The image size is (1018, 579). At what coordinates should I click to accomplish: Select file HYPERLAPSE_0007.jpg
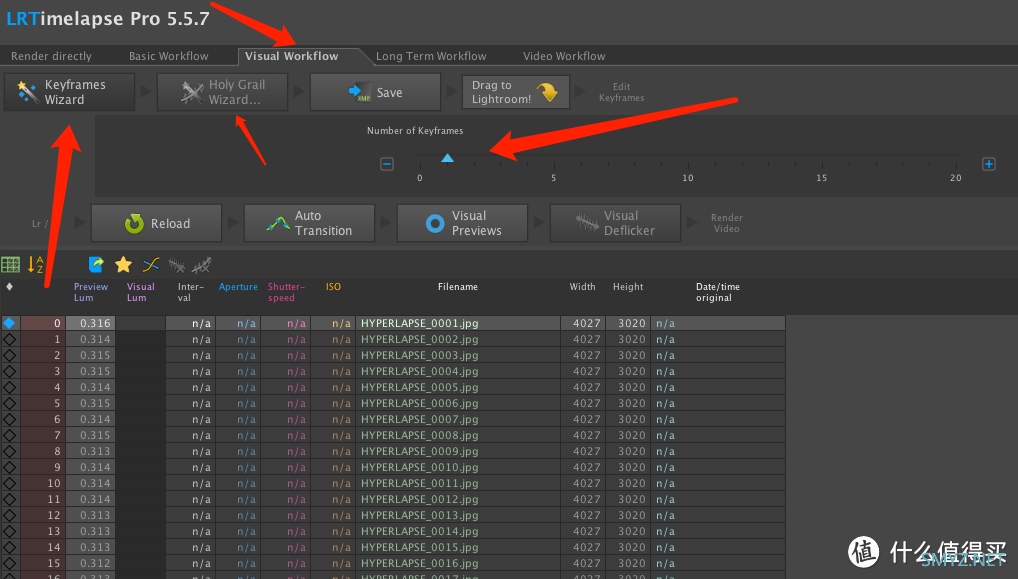tap(419, 419)
